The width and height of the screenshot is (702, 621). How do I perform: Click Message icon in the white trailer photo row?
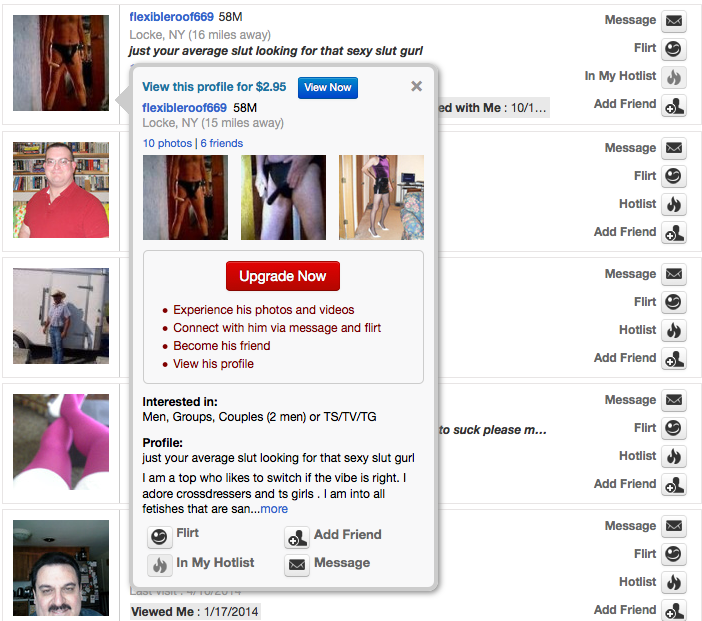674,275
